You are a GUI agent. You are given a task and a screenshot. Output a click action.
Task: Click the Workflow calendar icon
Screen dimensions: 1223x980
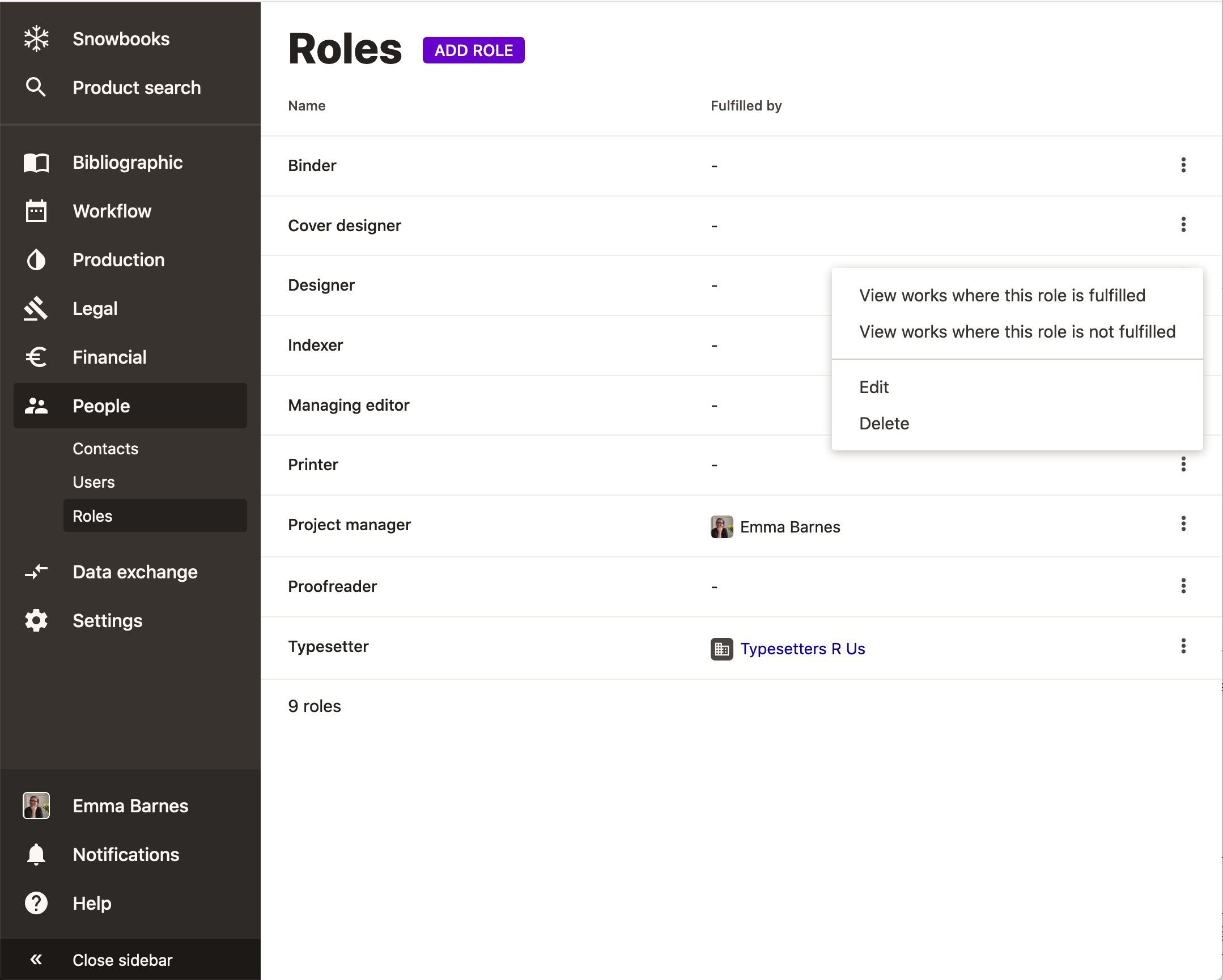coord(36,211)
